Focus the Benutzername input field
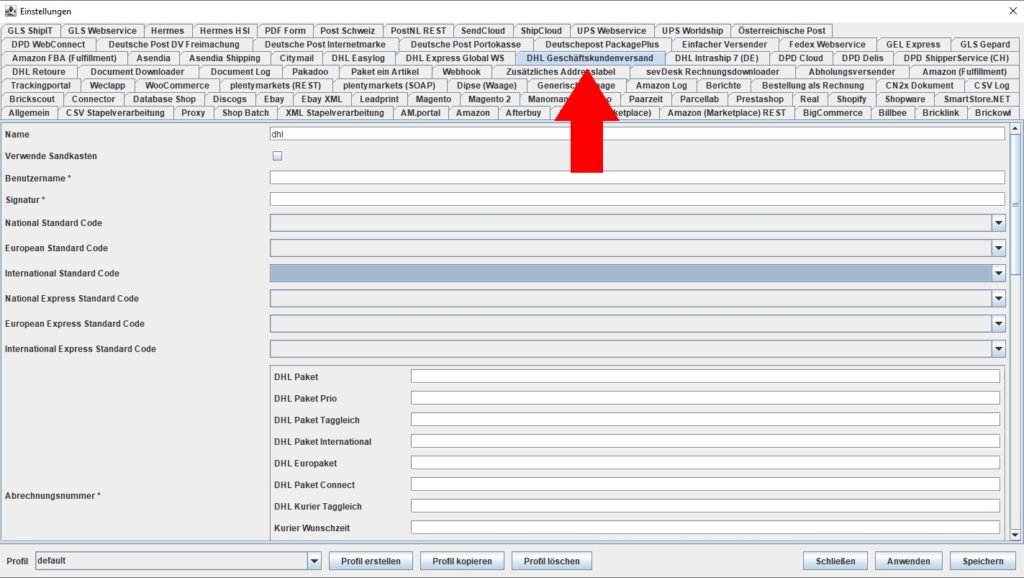1024x578 pixels. [x=637, y=178]
